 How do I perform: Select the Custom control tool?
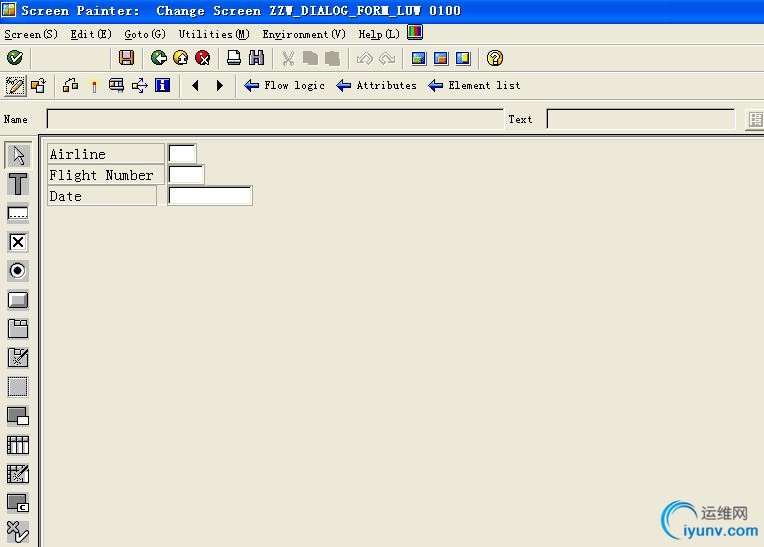pos(18,503)
